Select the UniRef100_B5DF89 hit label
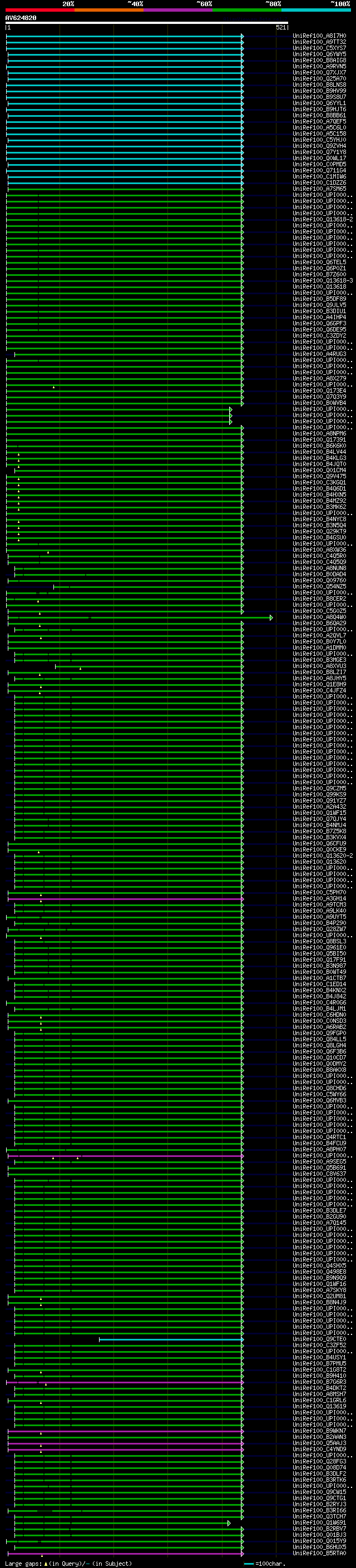356x1568 pixels. pyautogui.click(x=319, y=299)
